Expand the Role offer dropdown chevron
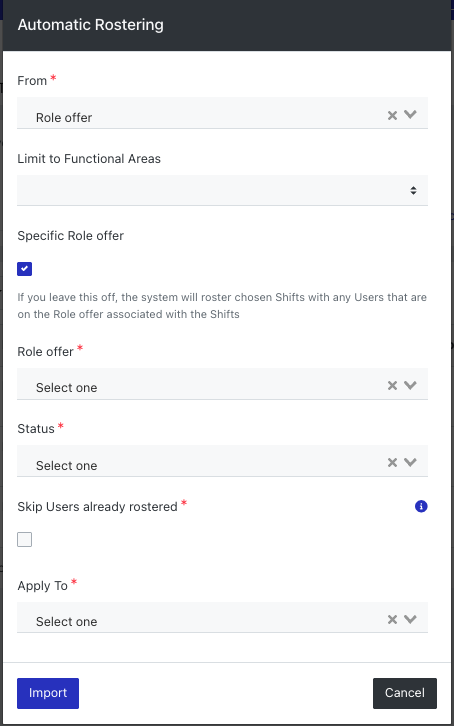 [410, 385]
